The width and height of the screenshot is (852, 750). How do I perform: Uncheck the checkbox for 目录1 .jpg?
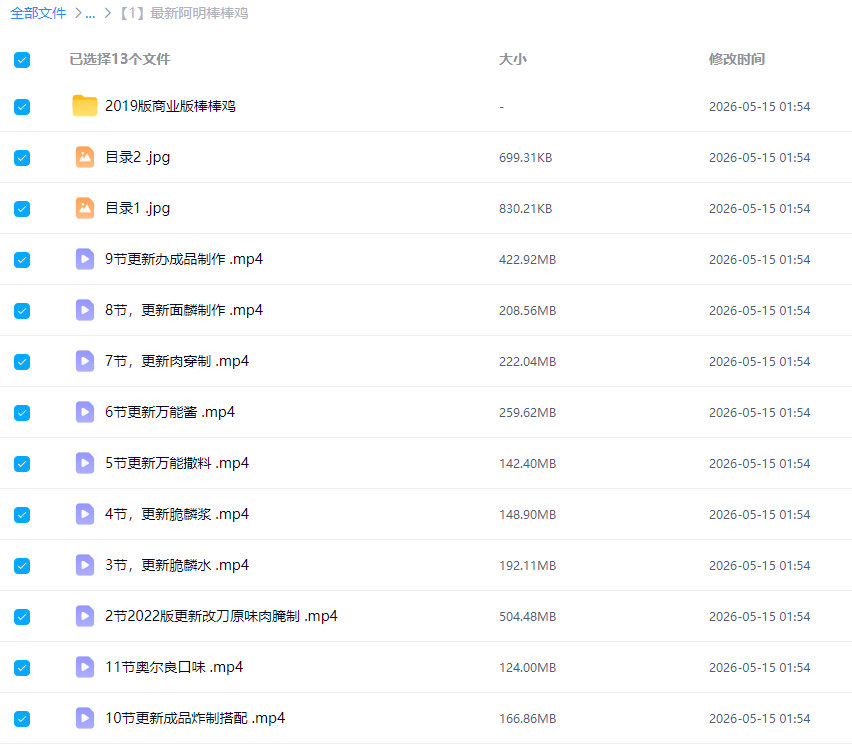coord(22,209)
